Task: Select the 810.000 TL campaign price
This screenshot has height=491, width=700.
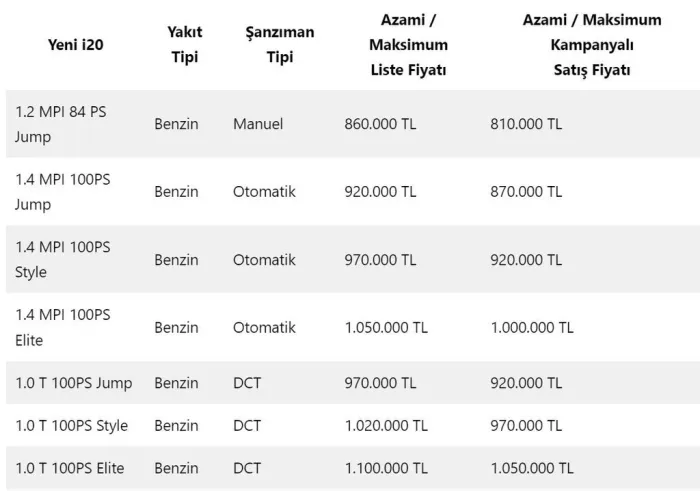Action: tap(526, 124)
